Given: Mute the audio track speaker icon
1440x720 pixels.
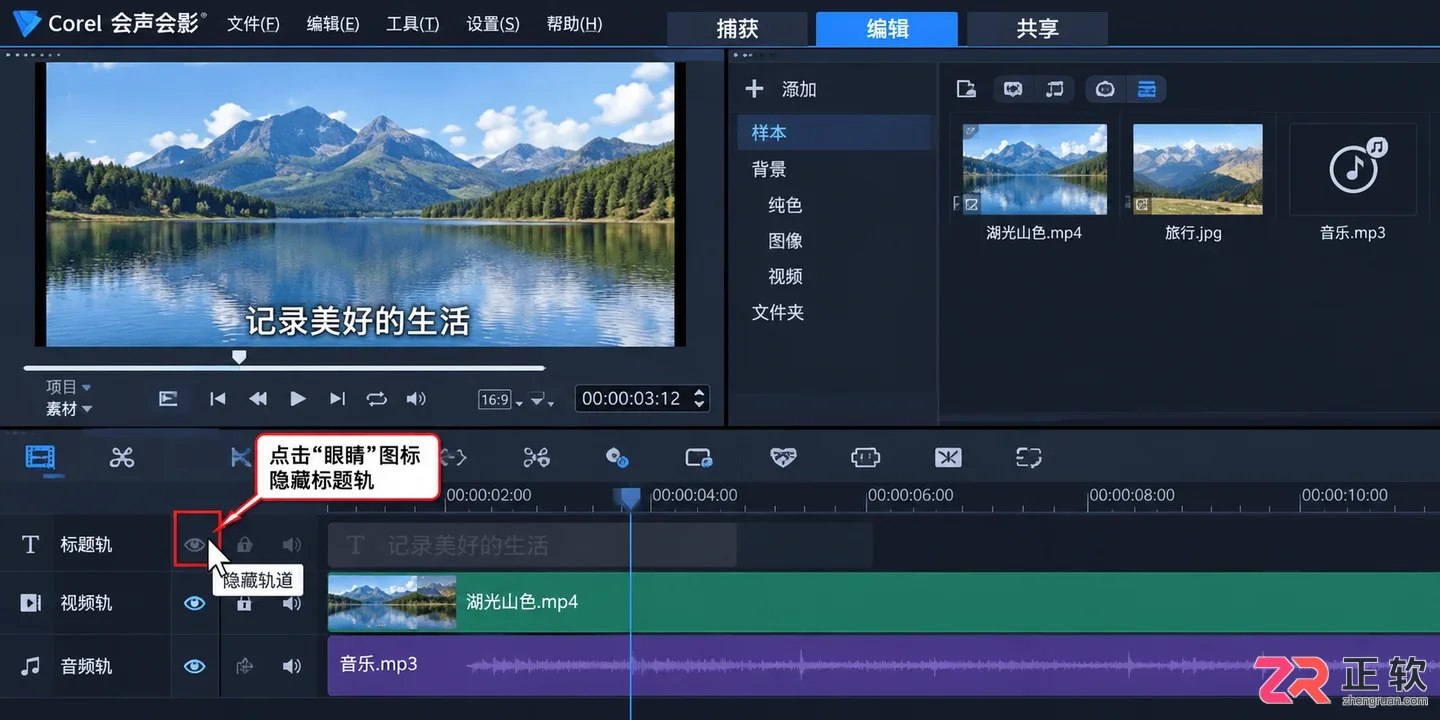Looking at the screenshot, I should (x=292, y=666).
